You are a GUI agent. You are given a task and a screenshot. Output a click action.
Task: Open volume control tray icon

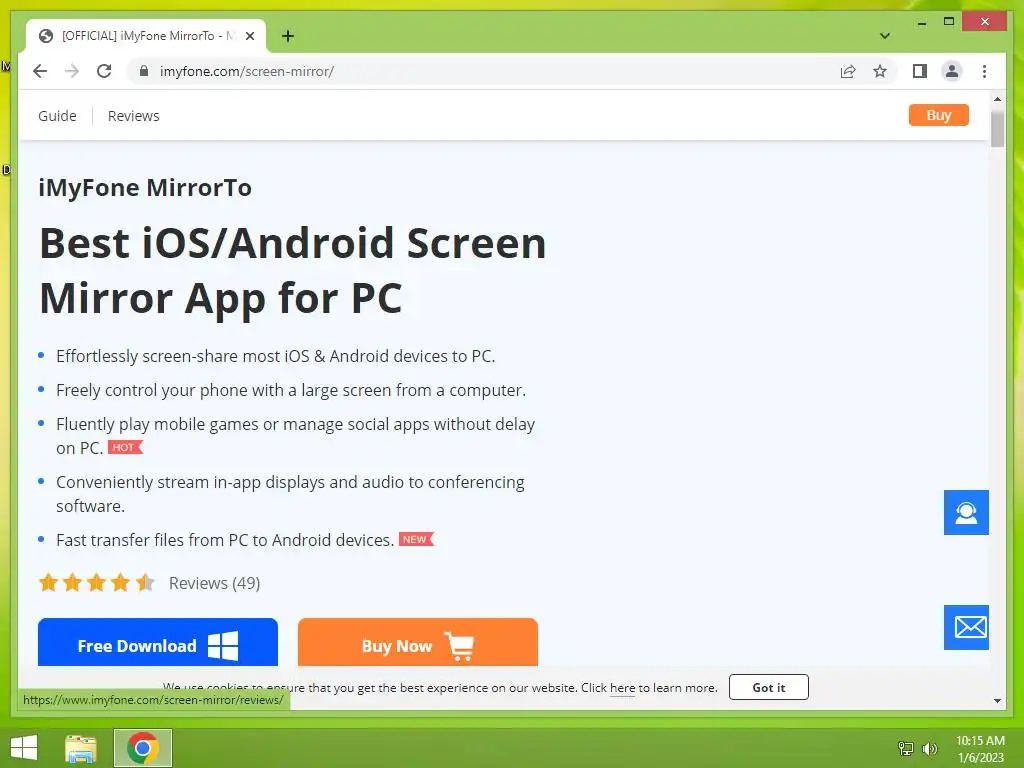929,748
